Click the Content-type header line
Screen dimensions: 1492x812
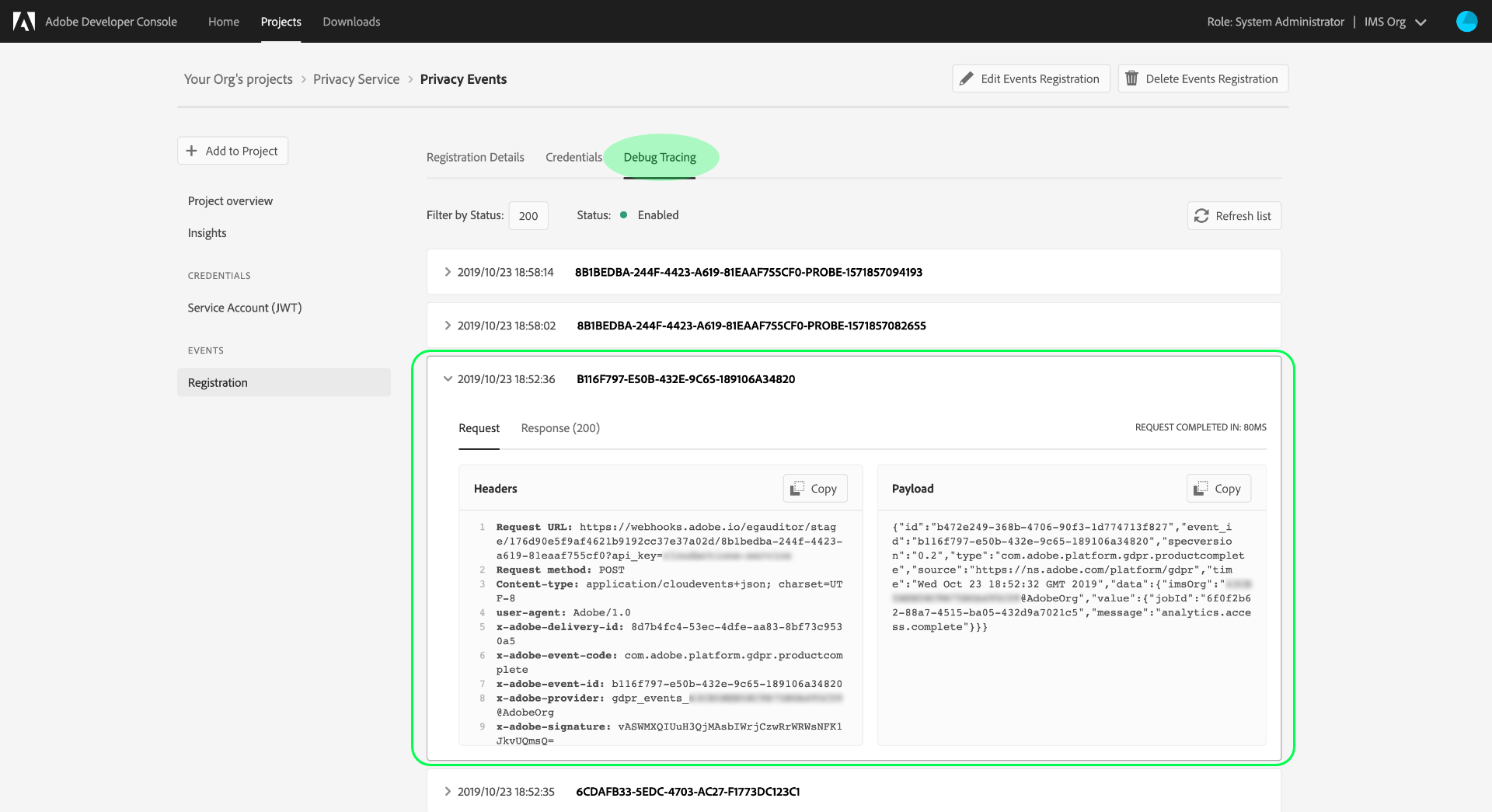click(x=669, y=591)
